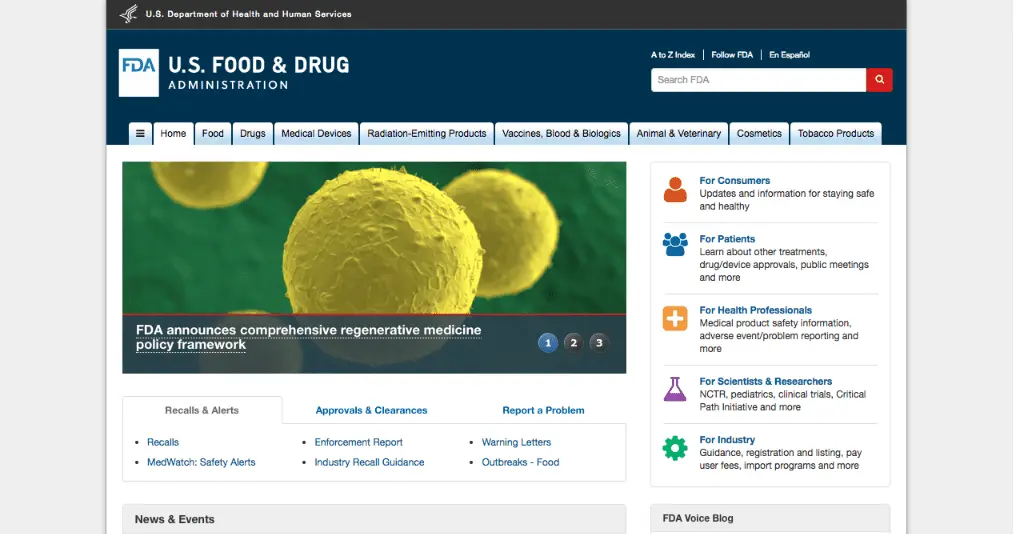Click the red search magnifier button
Screen dimensions: 1014x534
tap(879, 80)
